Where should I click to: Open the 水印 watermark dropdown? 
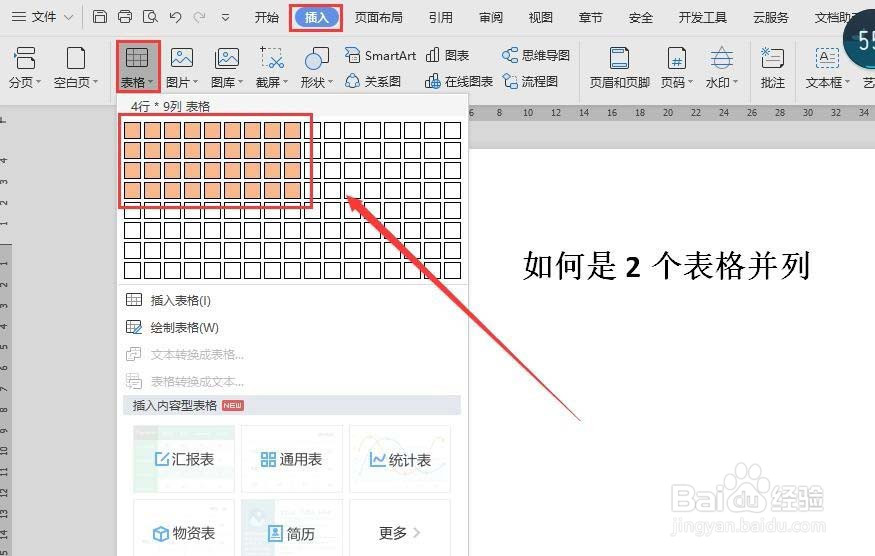pos(735,83)
